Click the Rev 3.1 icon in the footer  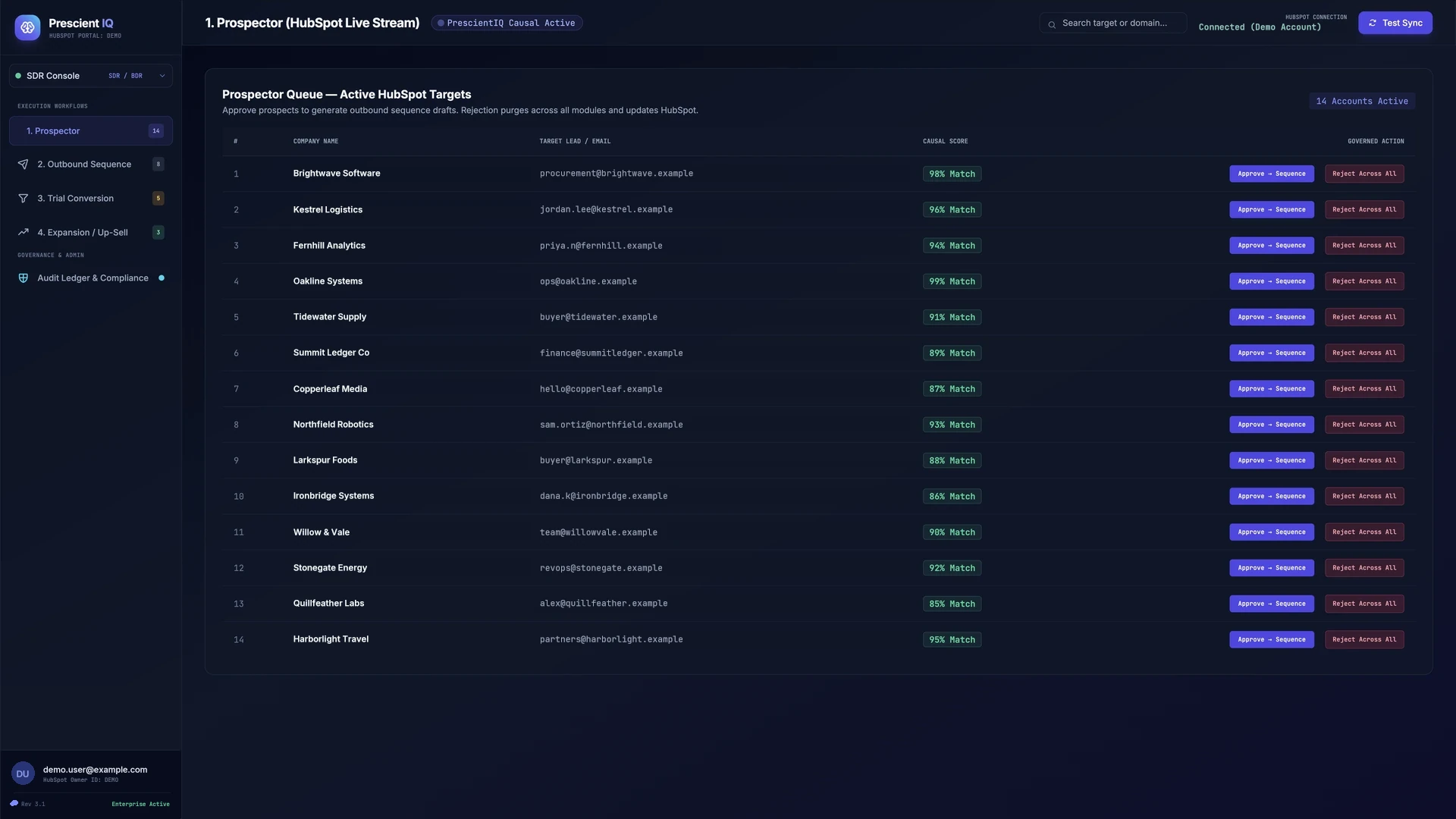click(14, 804)
